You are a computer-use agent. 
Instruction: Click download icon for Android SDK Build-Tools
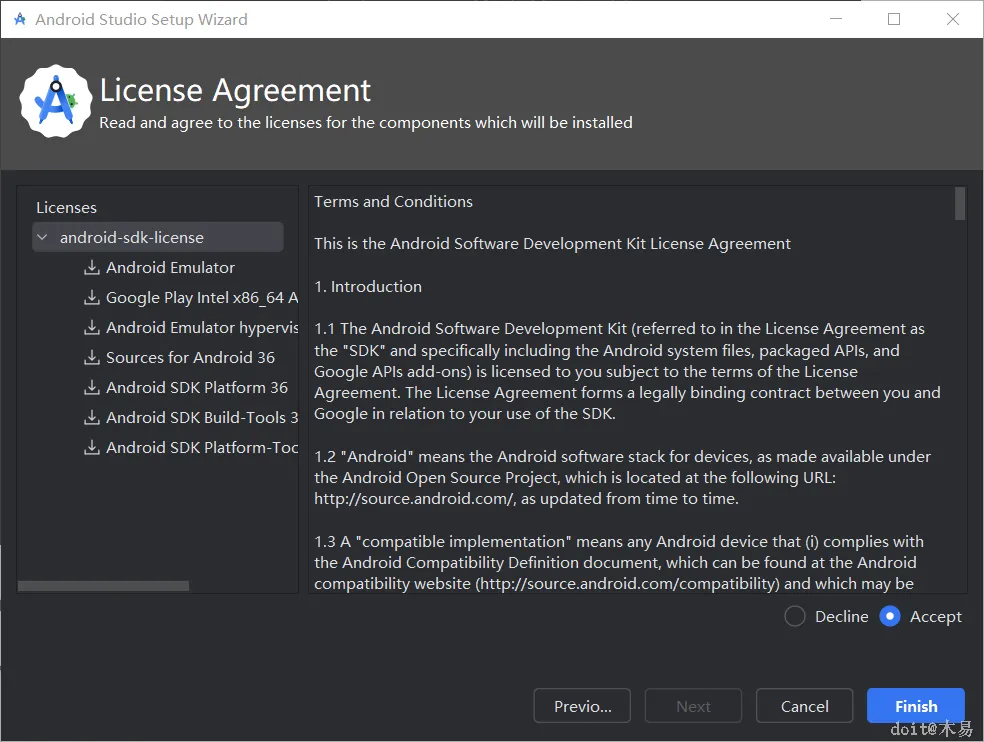point(92,418)
